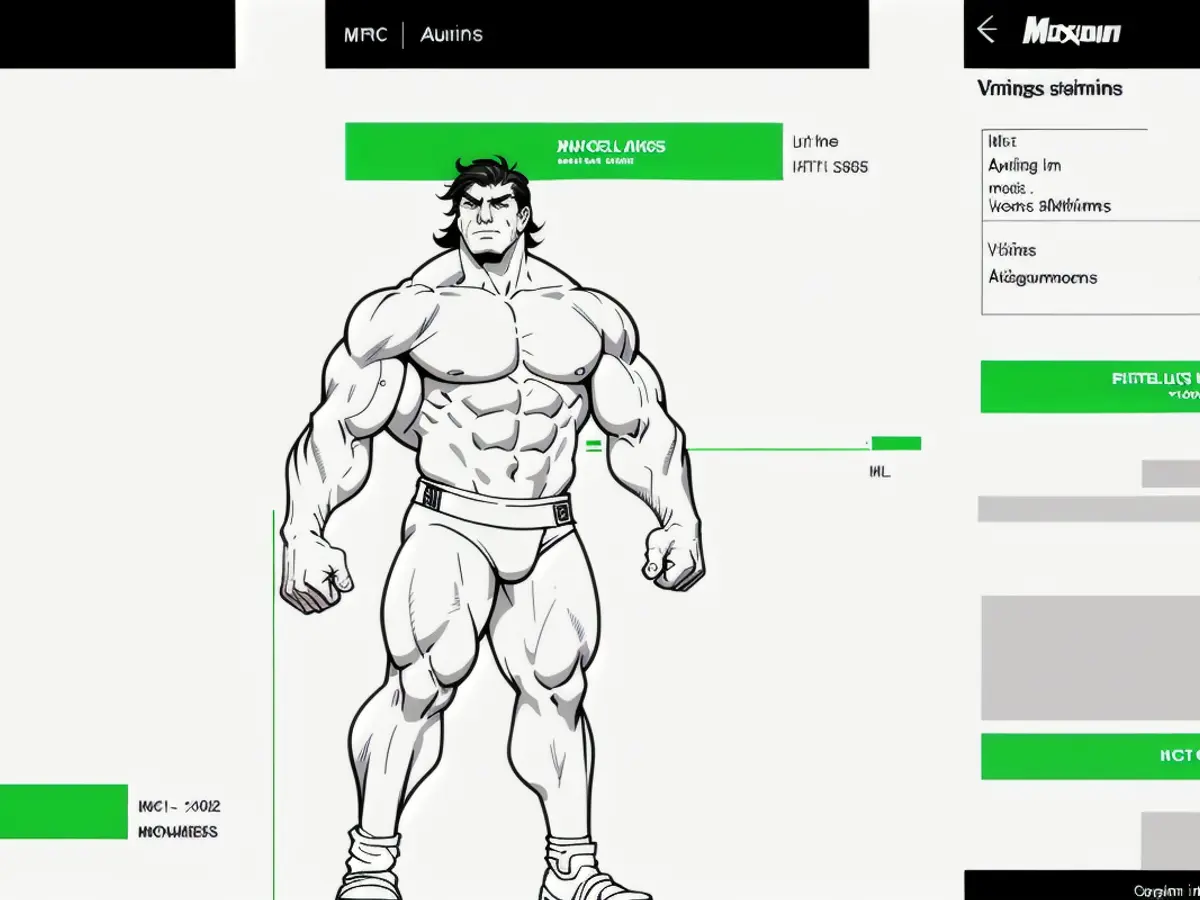Click the large gray preview box
This screenshot has width=1200, height=900.
click(x=1090, y=657)
